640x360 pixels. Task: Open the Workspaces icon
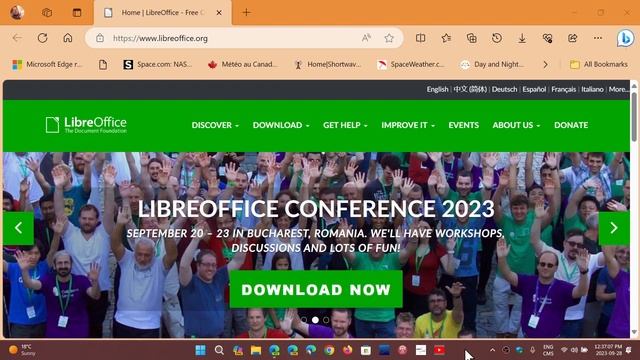(47, 12)
